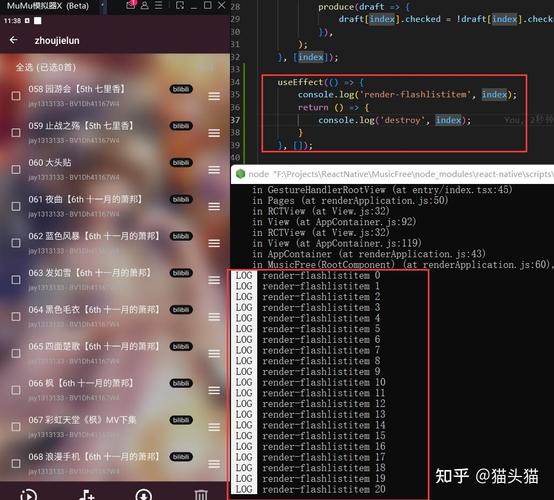
Task: Check the box for 063 发如雪
Action: tap(16, 280)
